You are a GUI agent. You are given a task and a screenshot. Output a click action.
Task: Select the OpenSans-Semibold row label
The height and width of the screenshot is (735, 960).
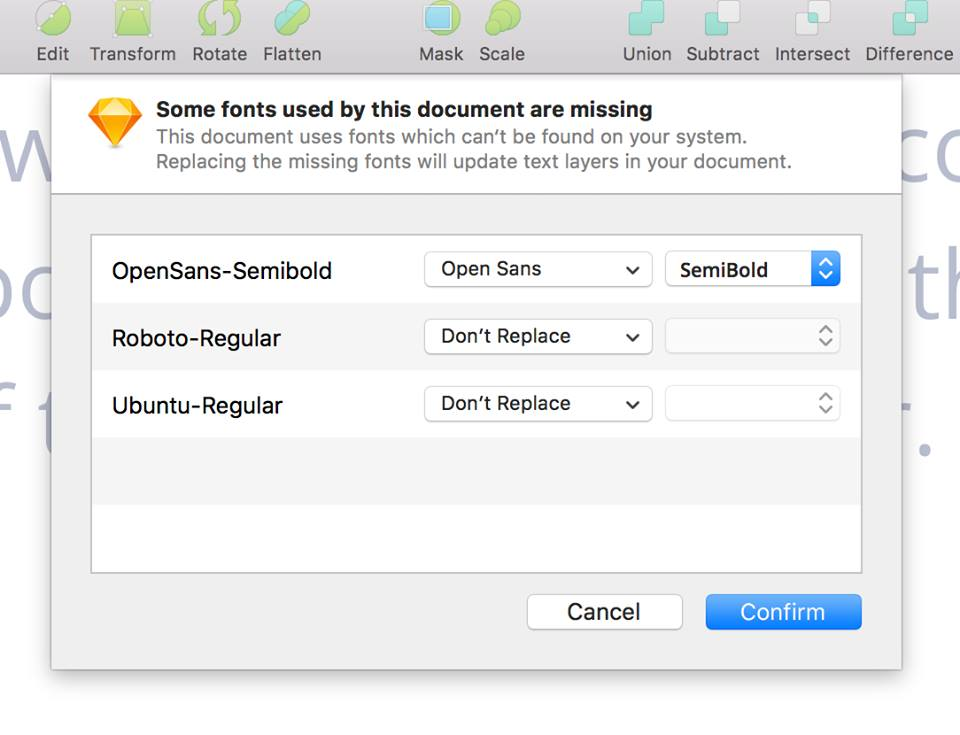(x=222, y=271)
